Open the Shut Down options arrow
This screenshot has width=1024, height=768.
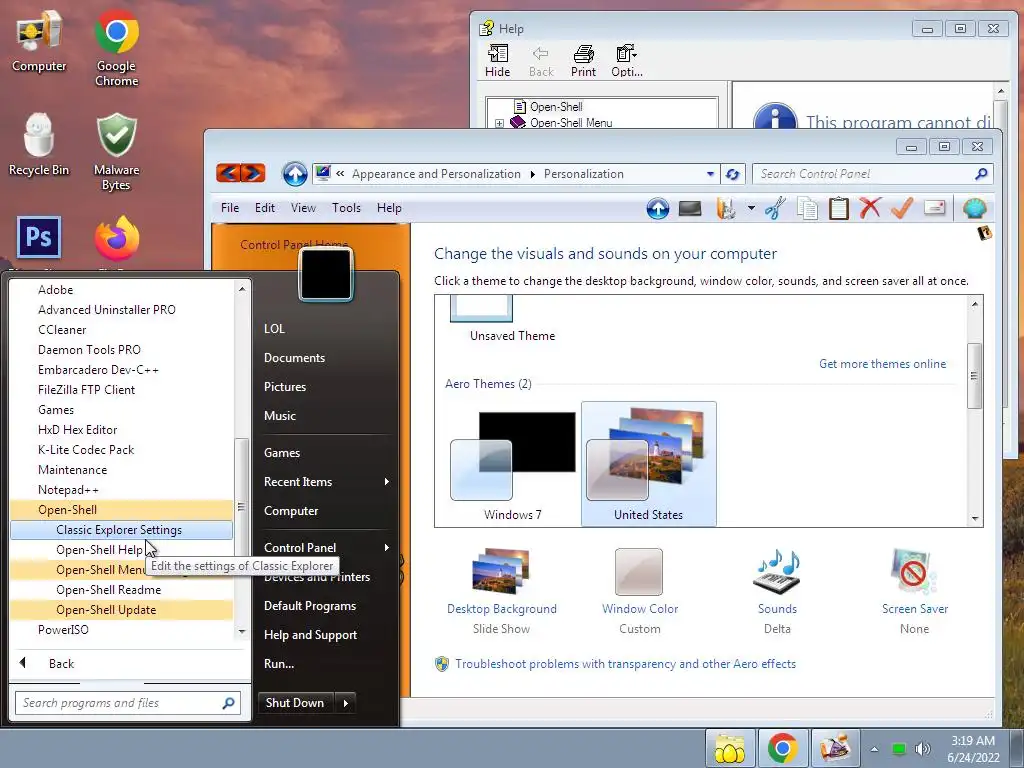tap(345, 703)
